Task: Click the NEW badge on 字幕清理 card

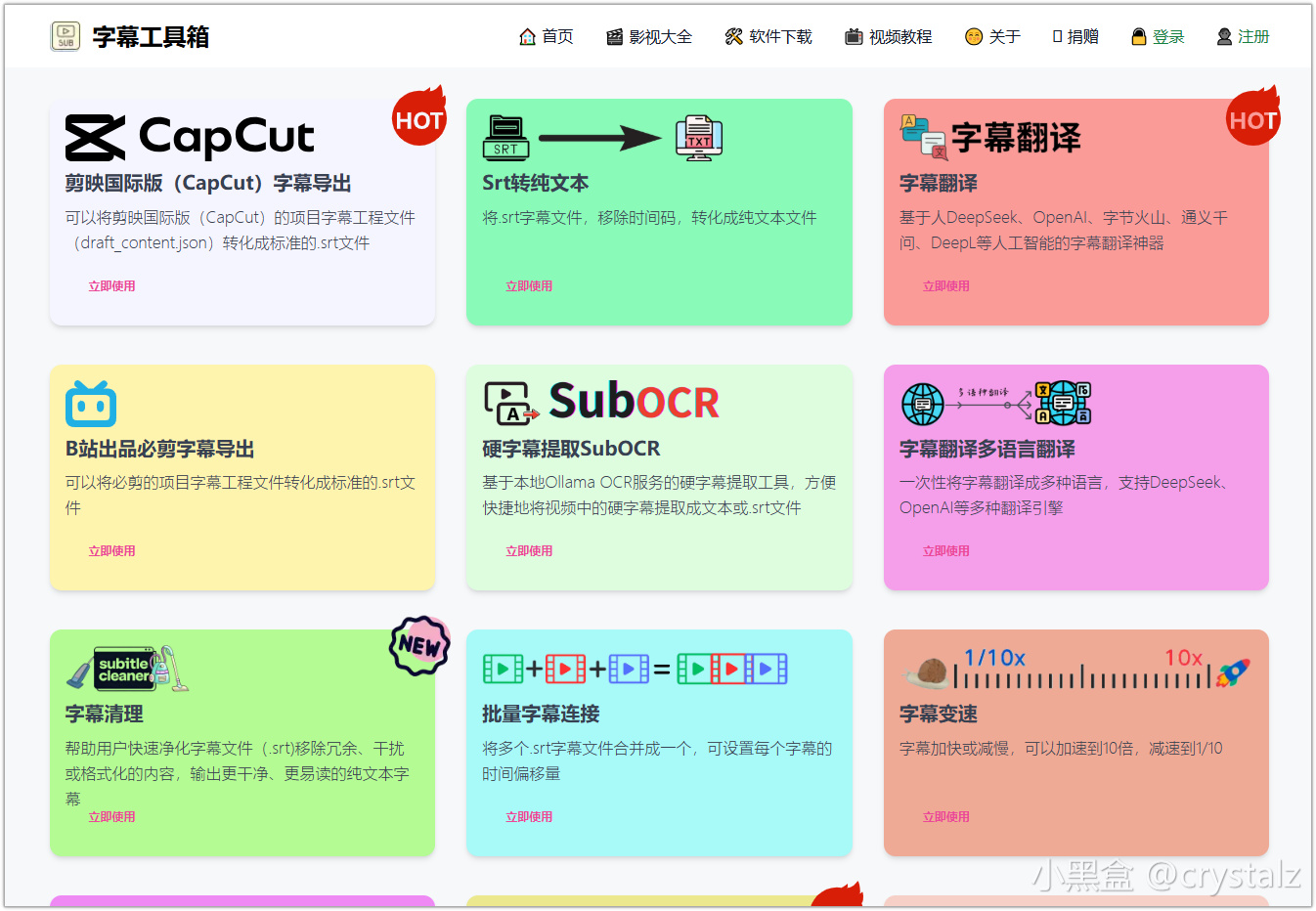Action: pos(419,646)
